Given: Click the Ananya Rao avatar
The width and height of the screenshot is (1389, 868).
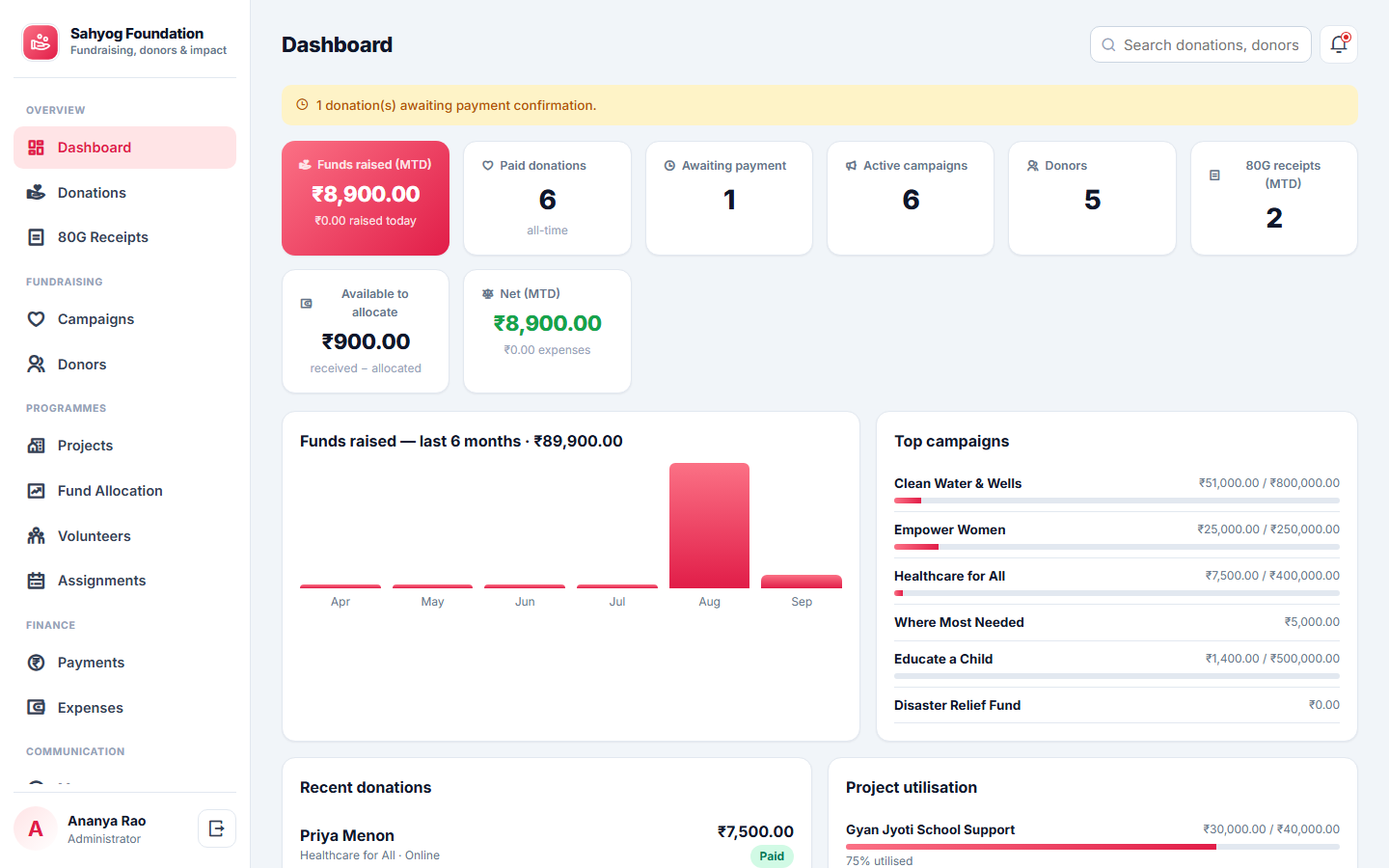Looking at the screenshot, I should coord(36,828).
